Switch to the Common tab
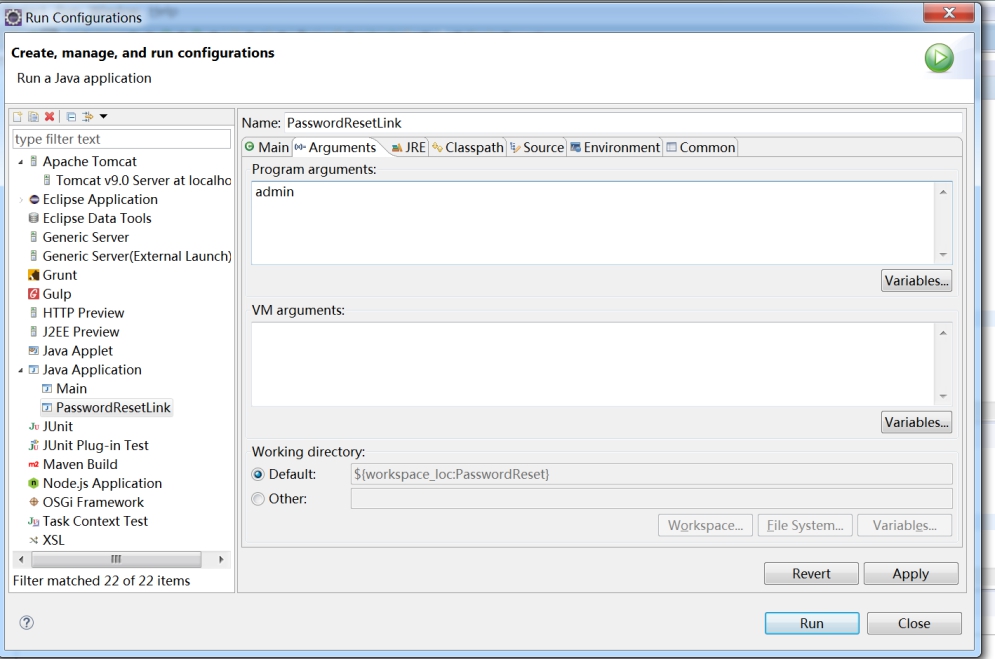This screenshot has width=995, height=660. [x=701, y=147]
